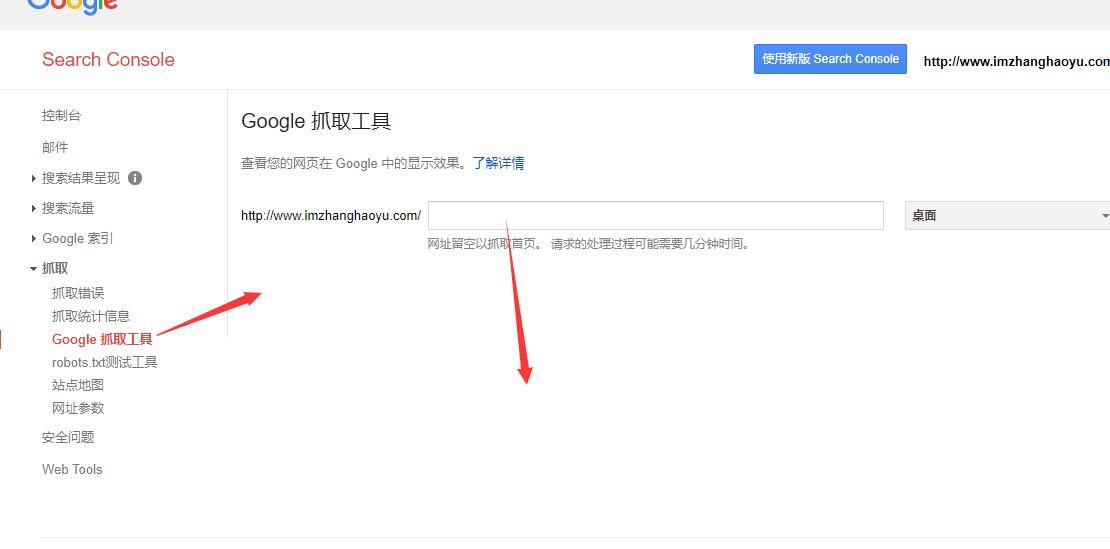Open 站点地图 submenu item
The width and height of the screenshot is (1110, 549).
(78, 386)
